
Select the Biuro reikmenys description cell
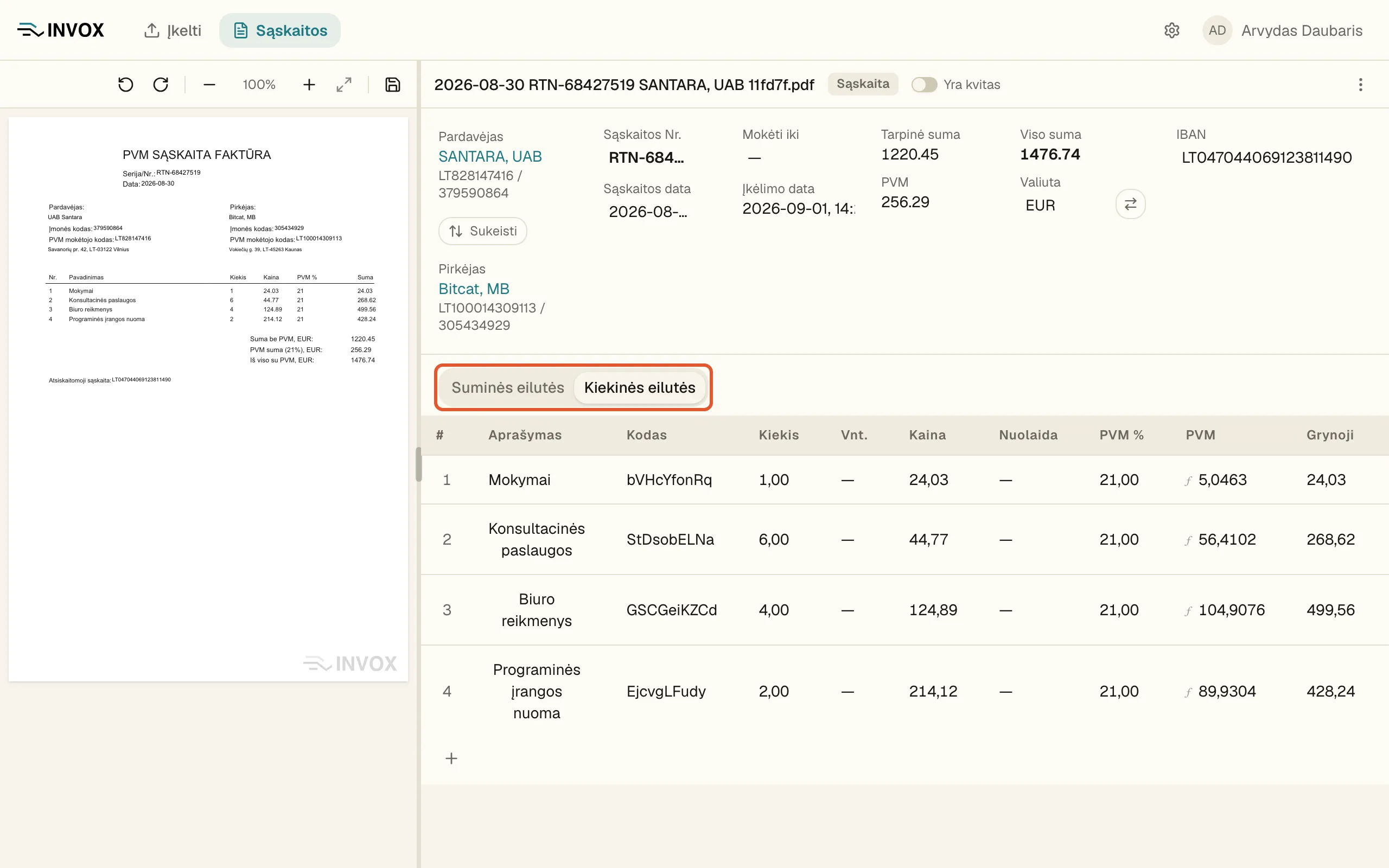537,610
